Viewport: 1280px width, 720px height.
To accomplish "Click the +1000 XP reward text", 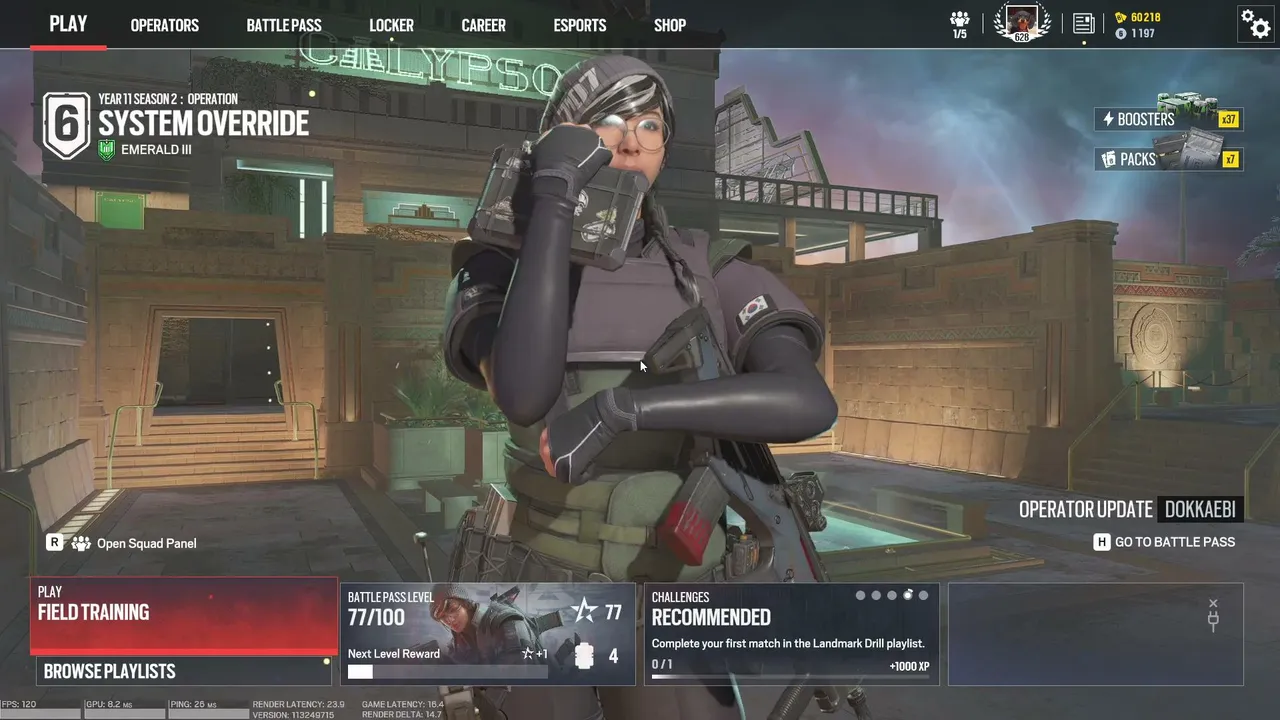I will coord(909,665).
